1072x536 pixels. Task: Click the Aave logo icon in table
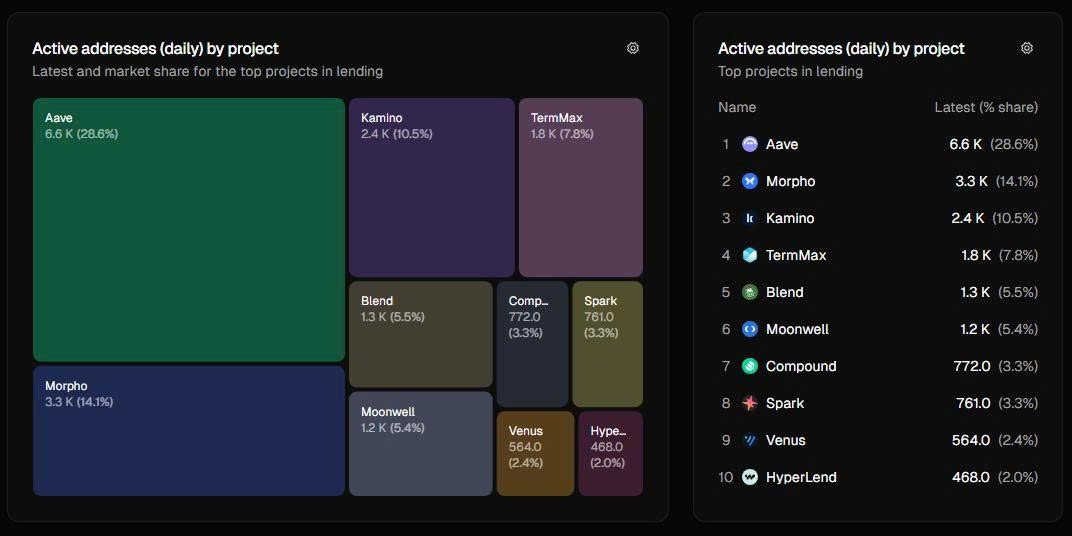pos(750,144)
